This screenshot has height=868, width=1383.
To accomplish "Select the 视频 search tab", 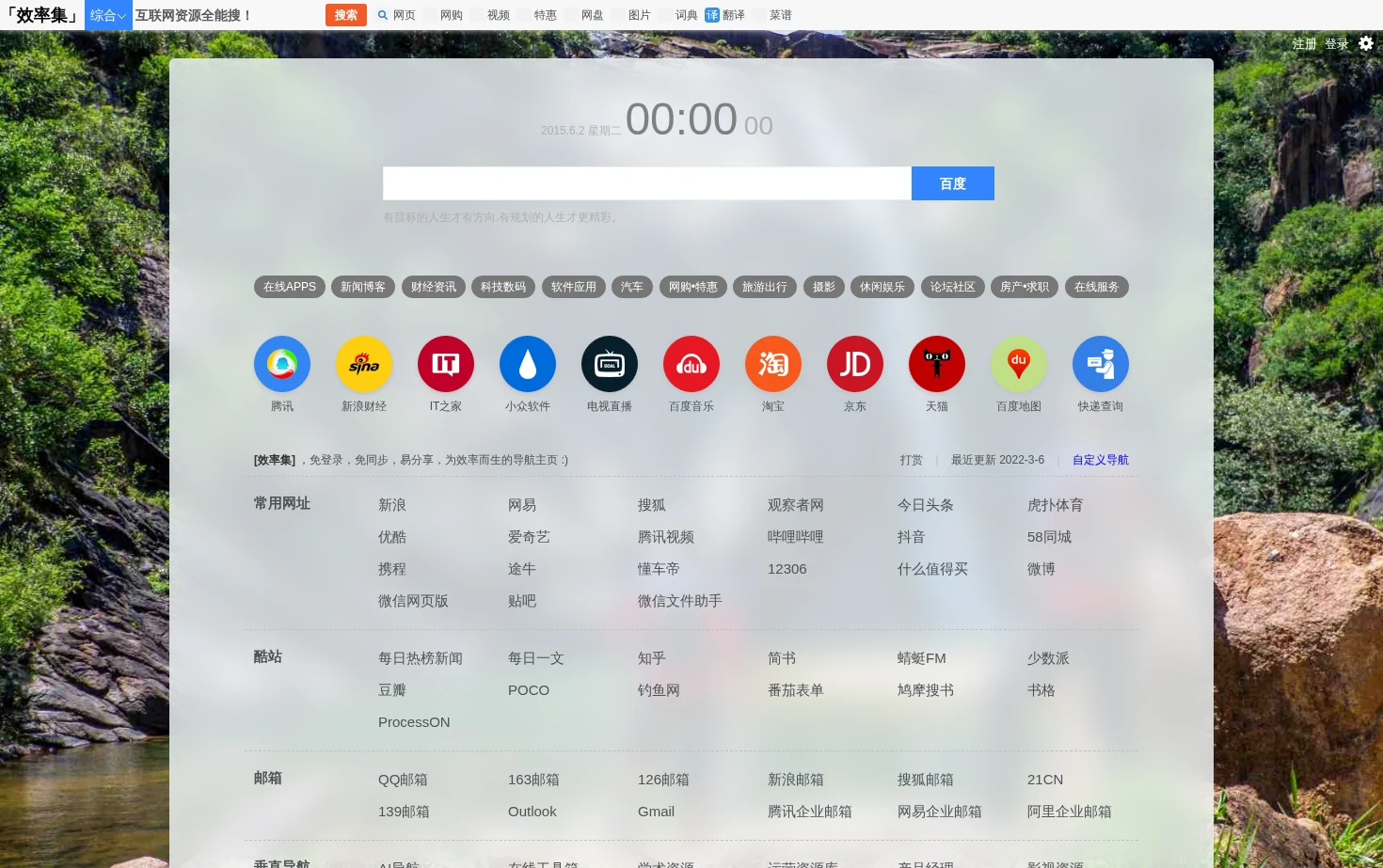I will (491, 15).
